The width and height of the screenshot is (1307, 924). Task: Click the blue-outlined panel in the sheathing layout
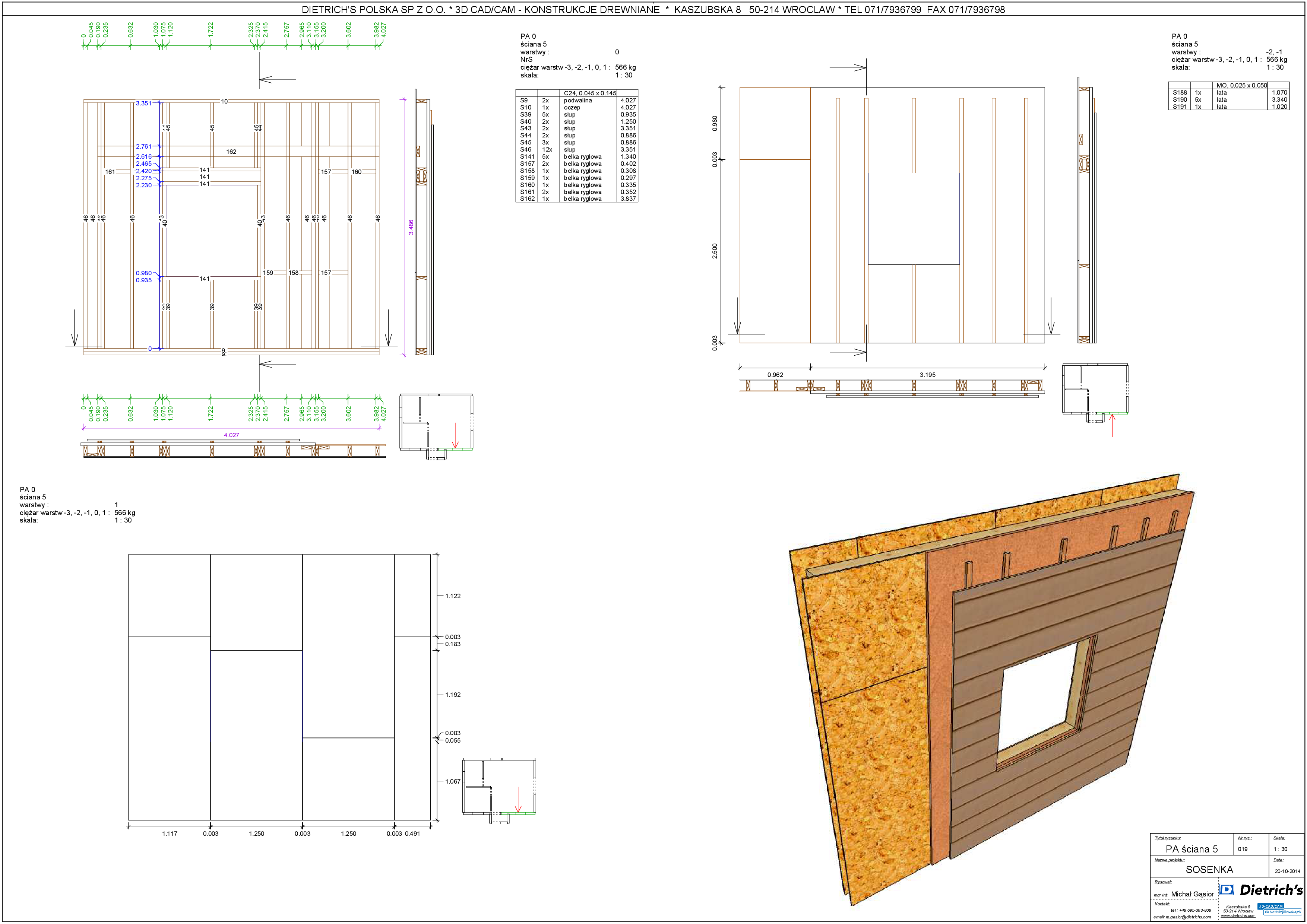pos(256,696)
